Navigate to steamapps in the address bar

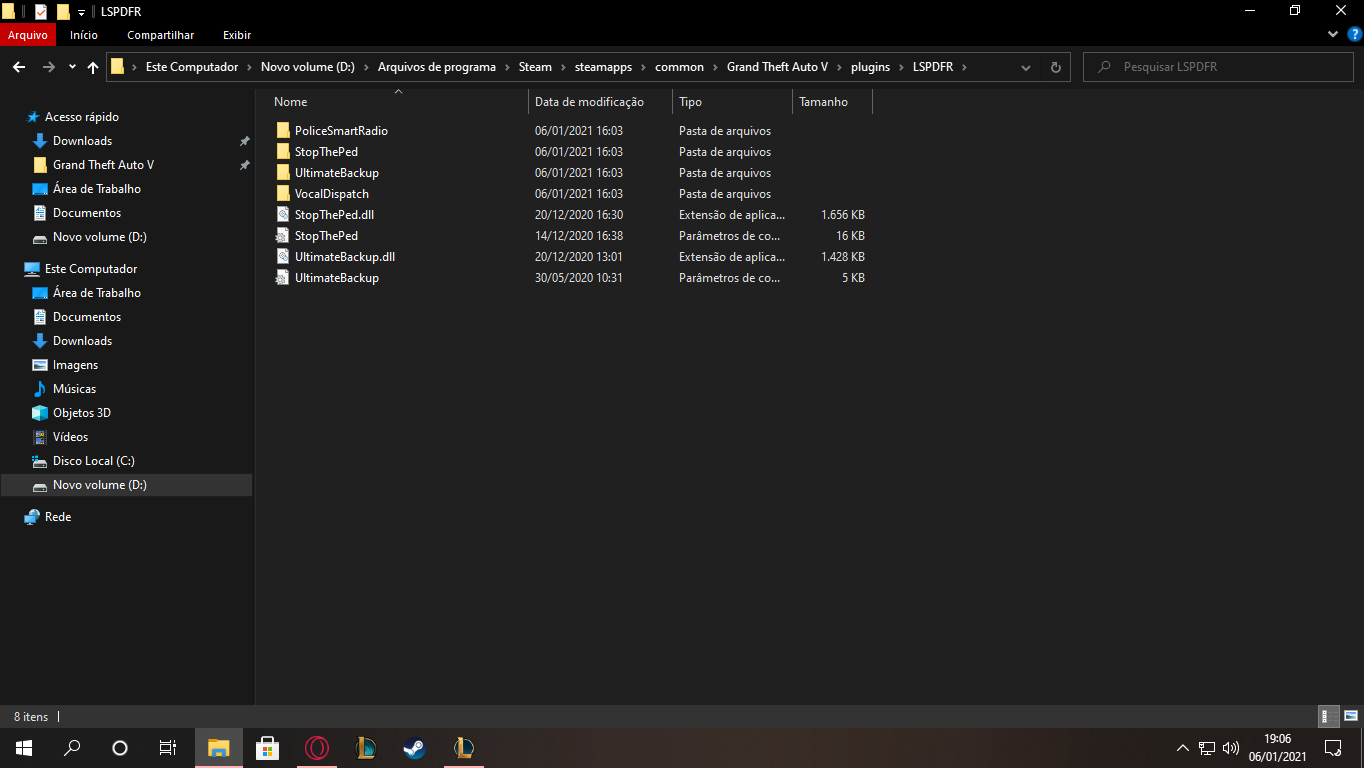coord(603,67)
